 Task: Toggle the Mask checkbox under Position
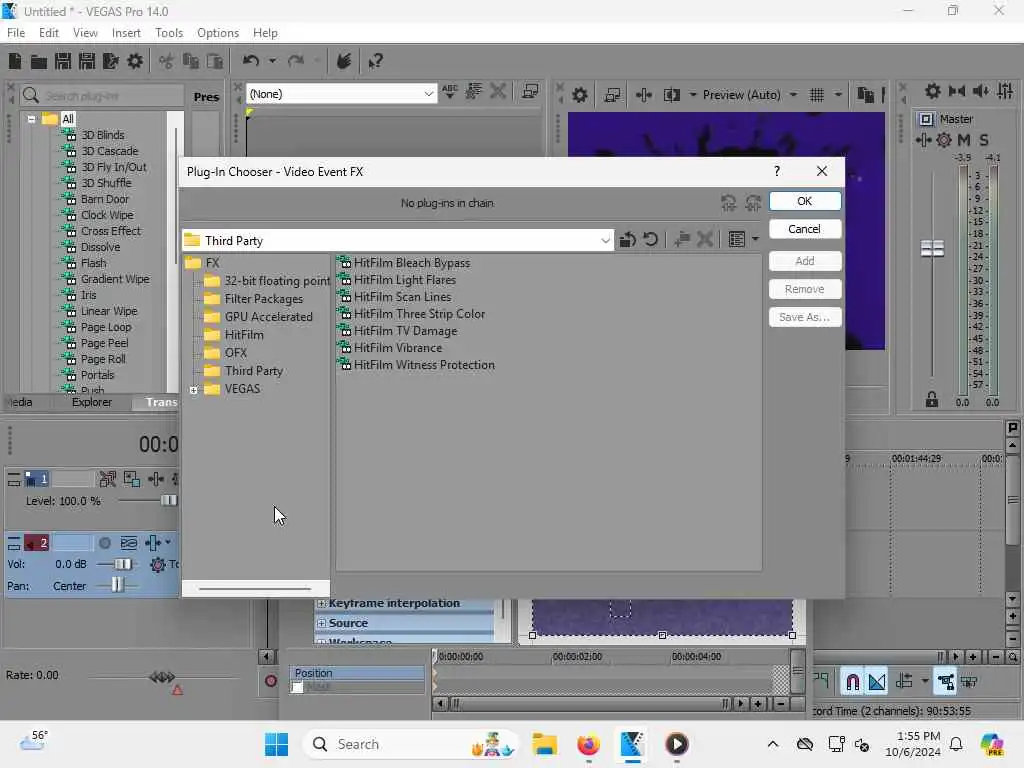coord(297,687)
